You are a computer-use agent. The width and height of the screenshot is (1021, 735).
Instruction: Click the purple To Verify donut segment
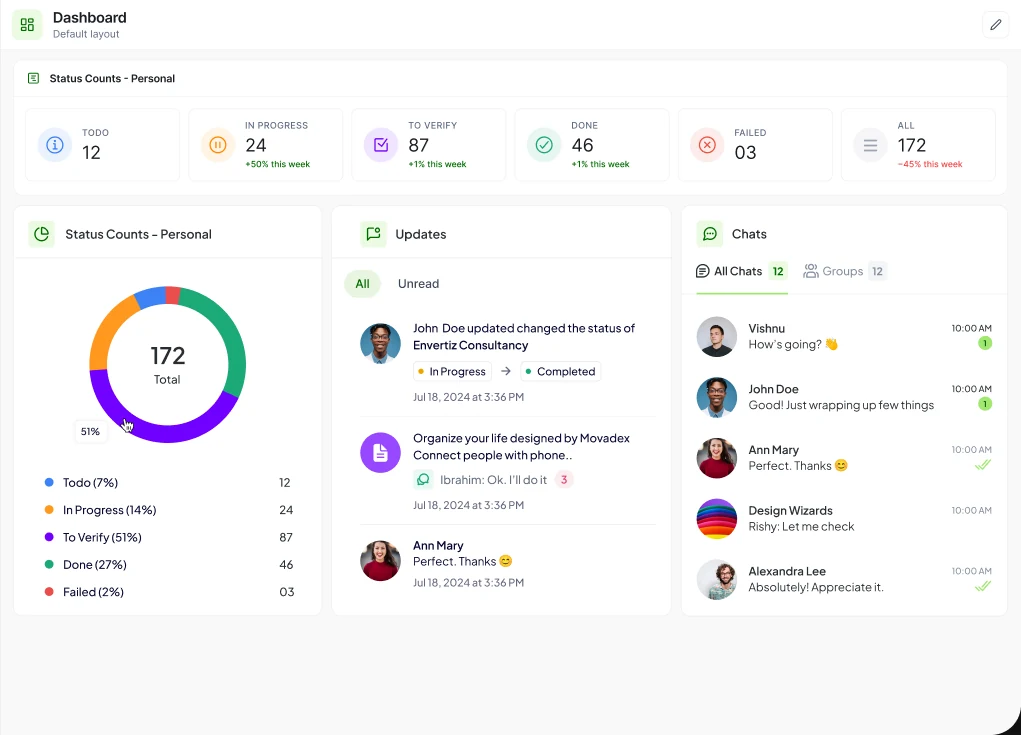click(168, 434)
